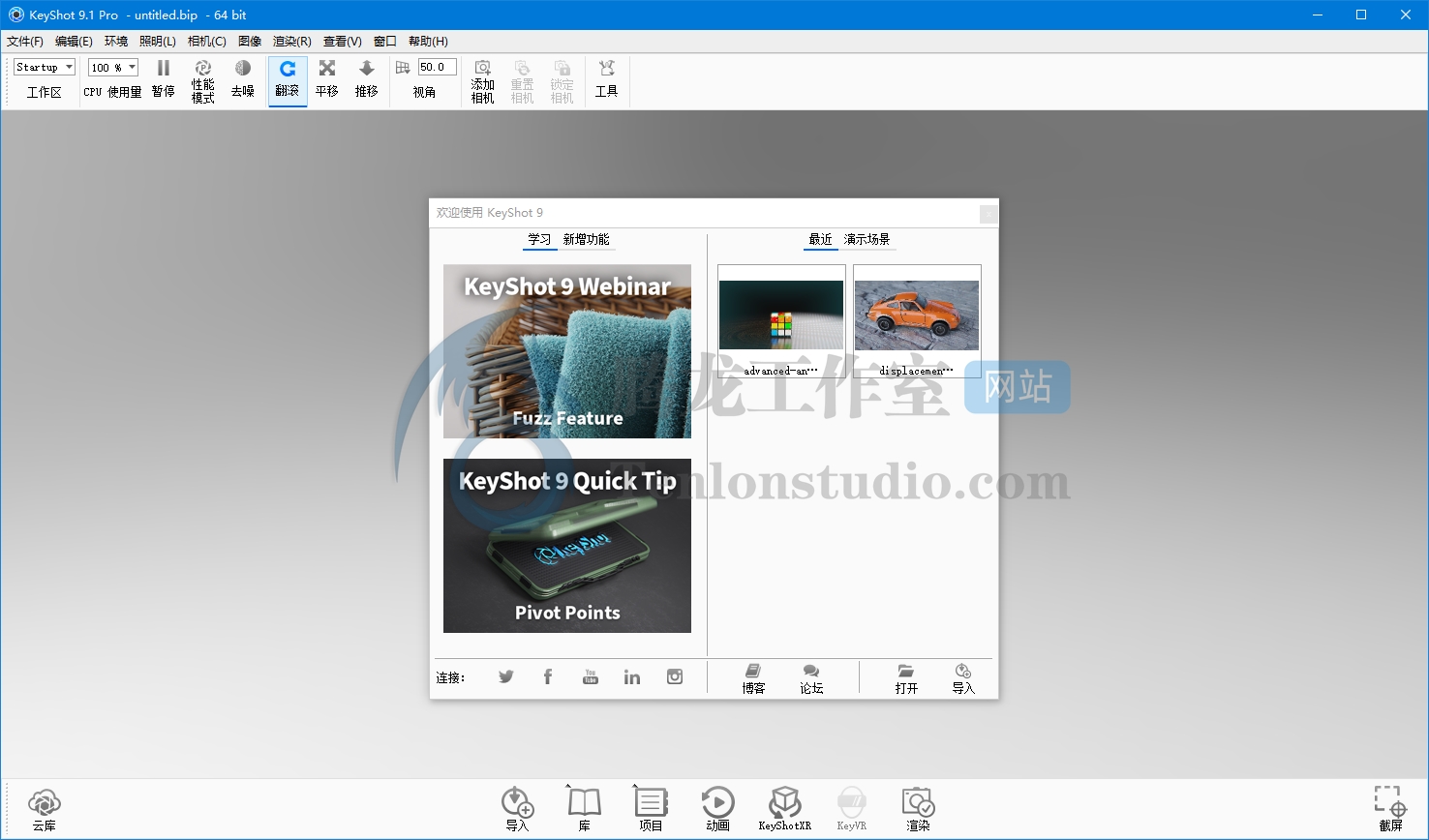Viewport: 1429px width, 840px height.
Task: Open the Animation (动画) timeline icon
Action: click(717, 809)
